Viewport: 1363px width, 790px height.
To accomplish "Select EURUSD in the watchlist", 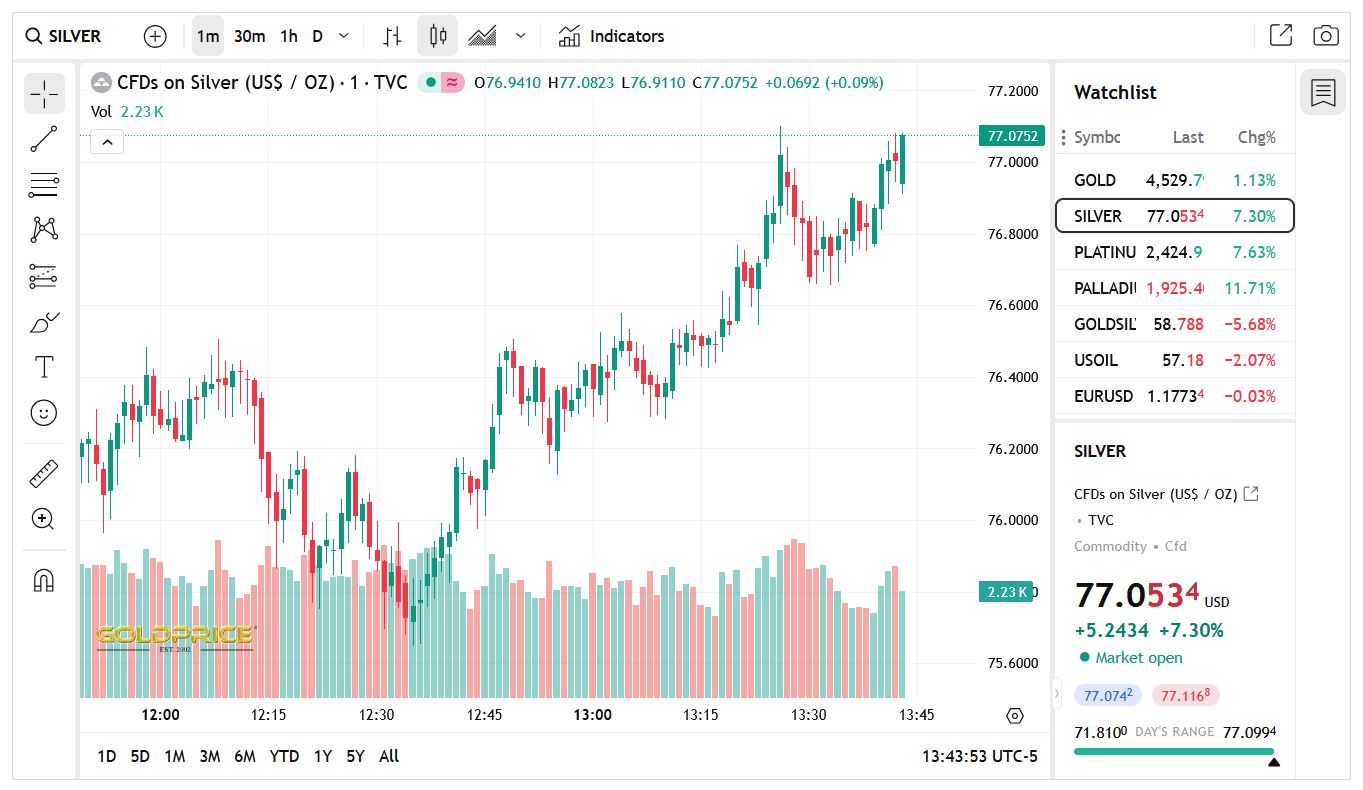I will coord(1175,396).
